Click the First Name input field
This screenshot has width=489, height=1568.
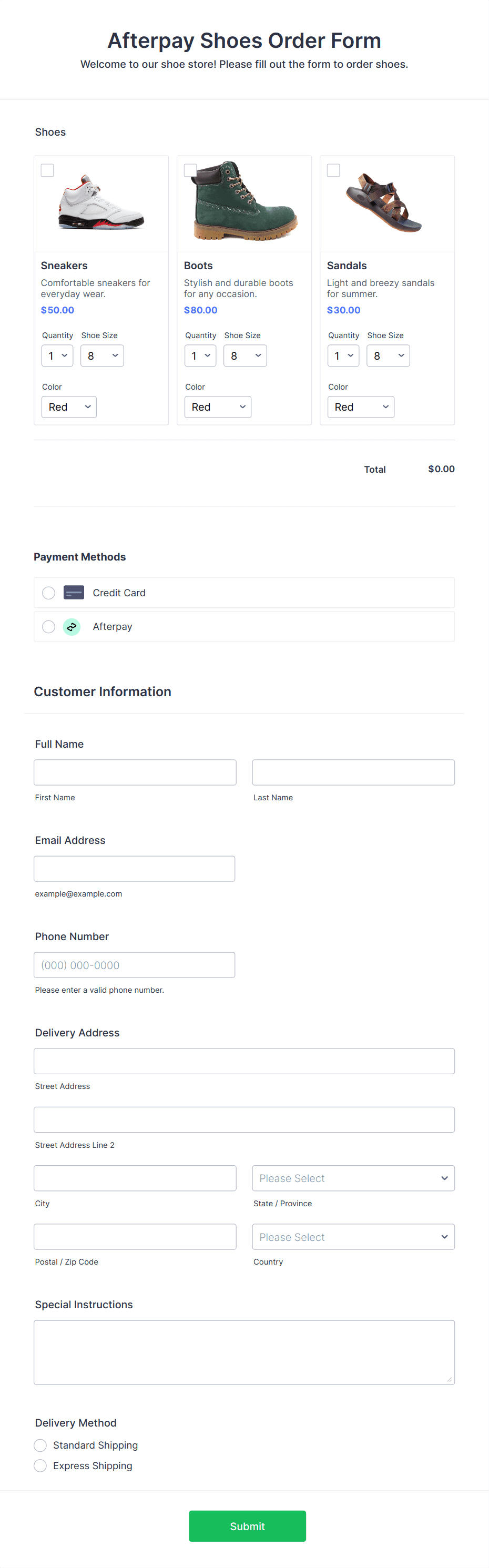point(135,772)
